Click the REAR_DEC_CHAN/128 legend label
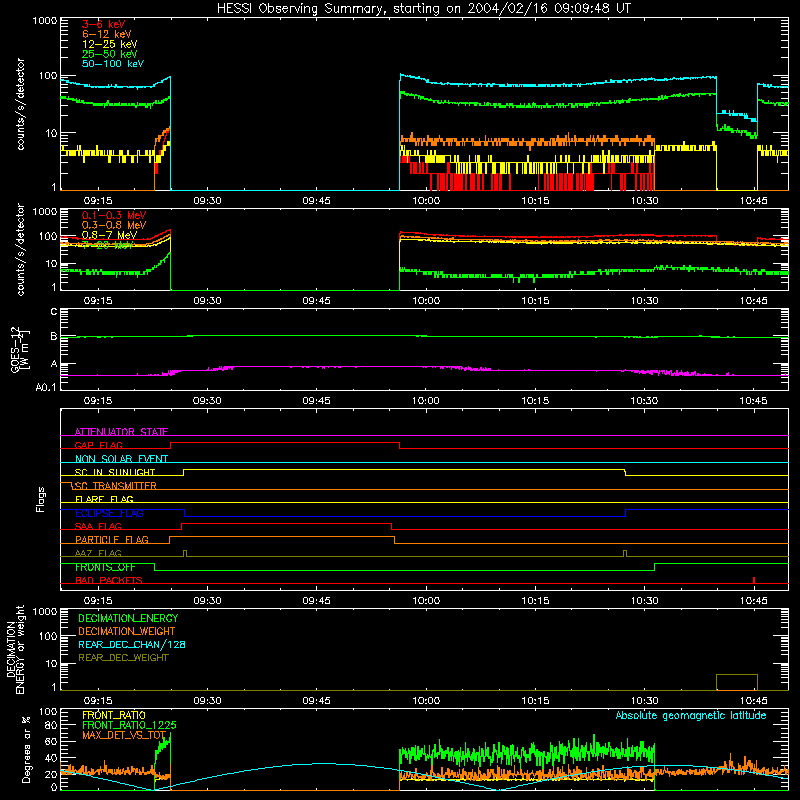Screen dimensions: 800x800 tap(132, 645)
